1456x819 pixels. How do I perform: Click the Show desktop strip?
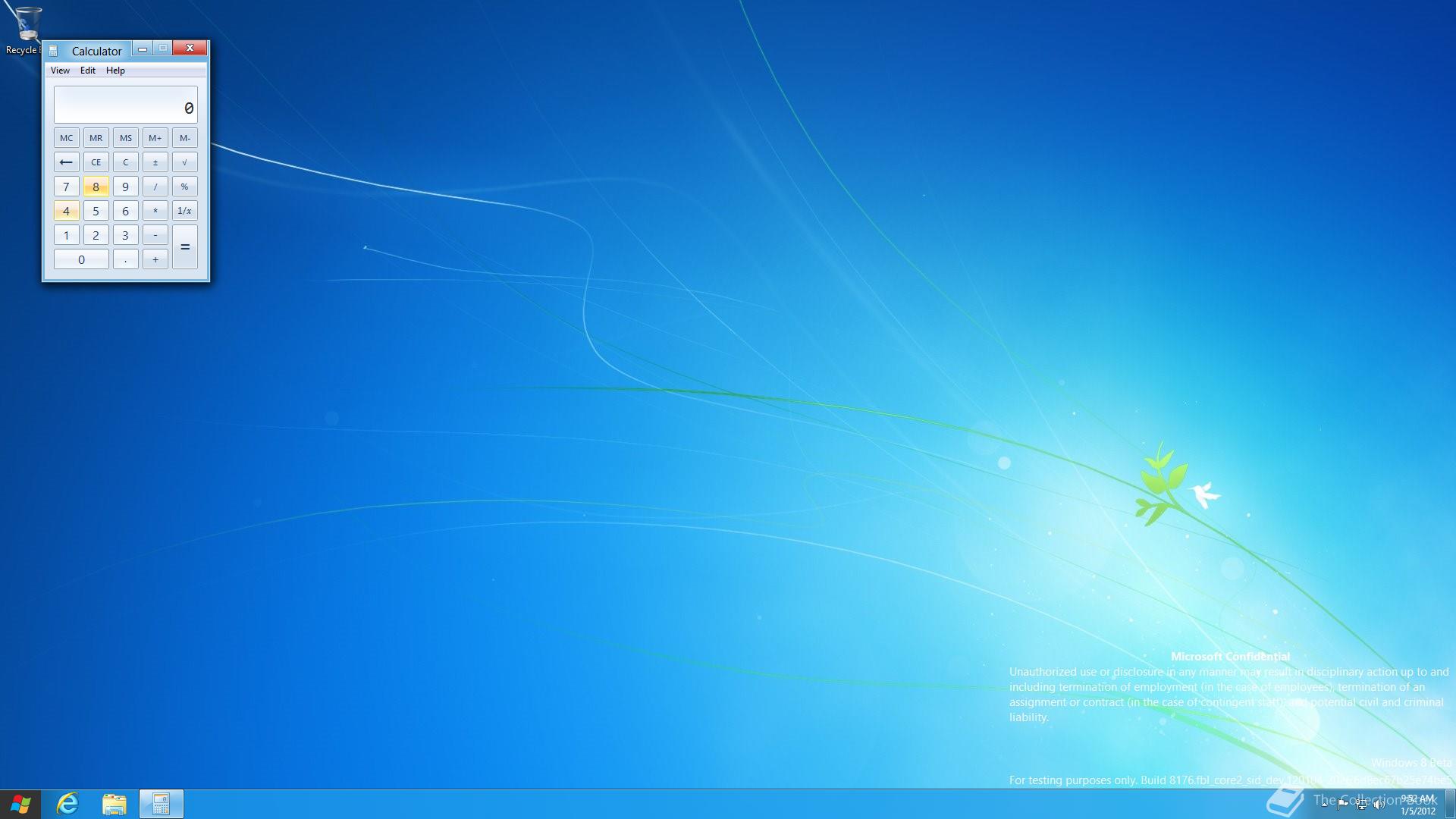coord(1450,804)
